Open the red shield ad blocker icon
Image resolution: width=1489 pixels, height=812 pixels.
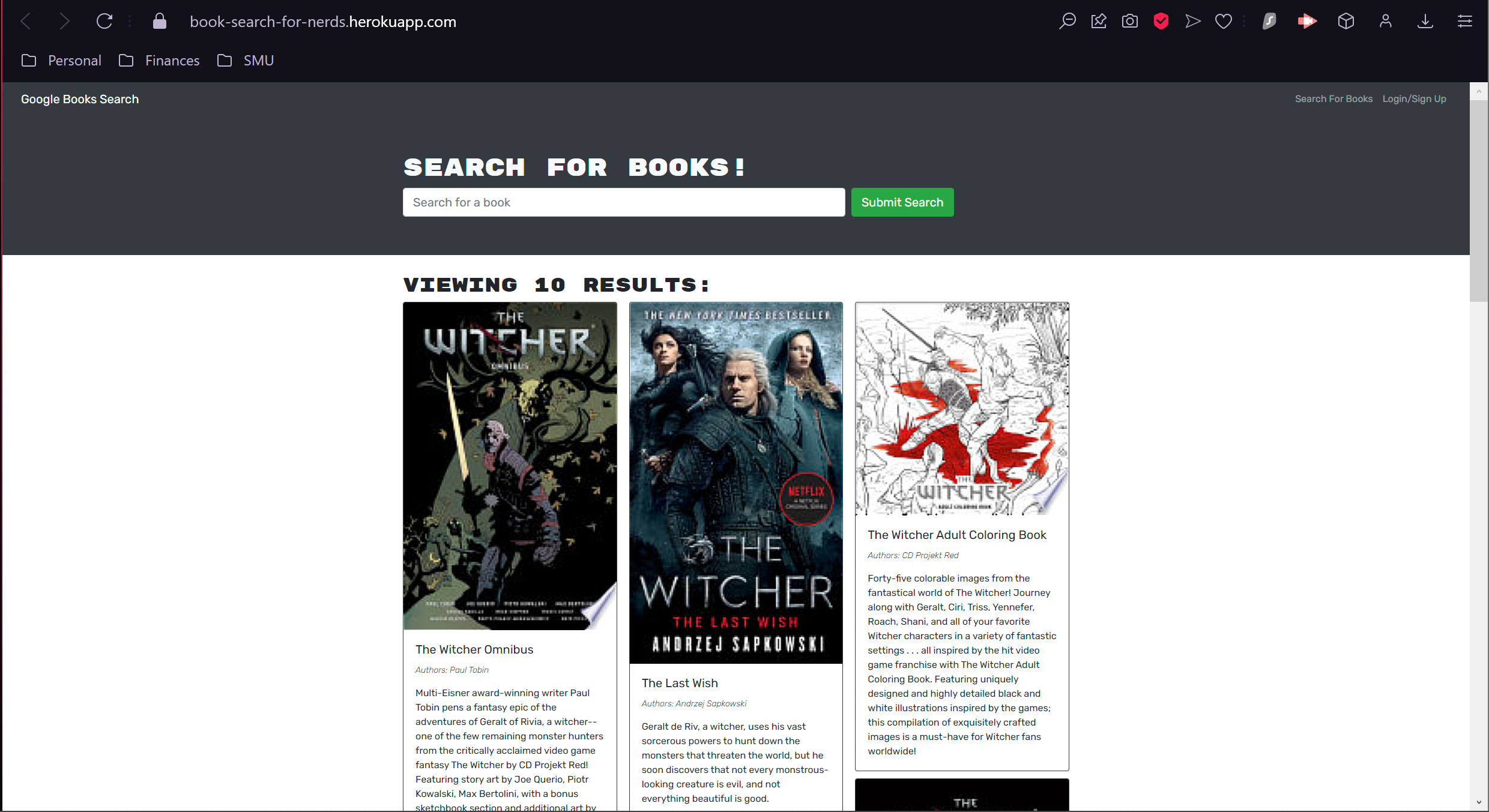pyautogui.click(x=1161, y=22)
